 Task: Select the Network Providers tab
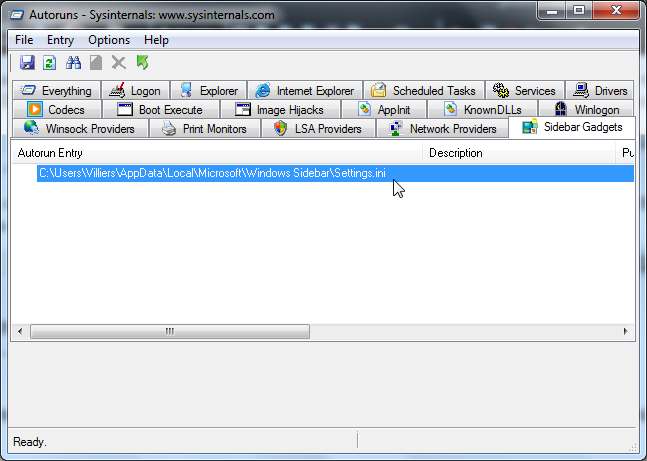[442, 129]
